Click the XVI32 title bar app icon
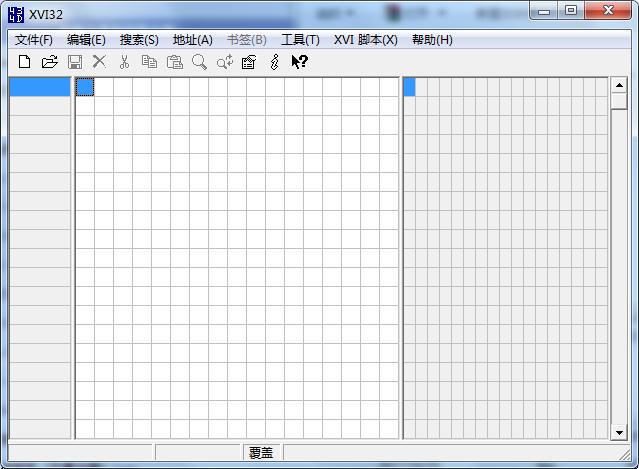Image resolution: width=639 pixels, height=469 pixels. coord(16,15)
